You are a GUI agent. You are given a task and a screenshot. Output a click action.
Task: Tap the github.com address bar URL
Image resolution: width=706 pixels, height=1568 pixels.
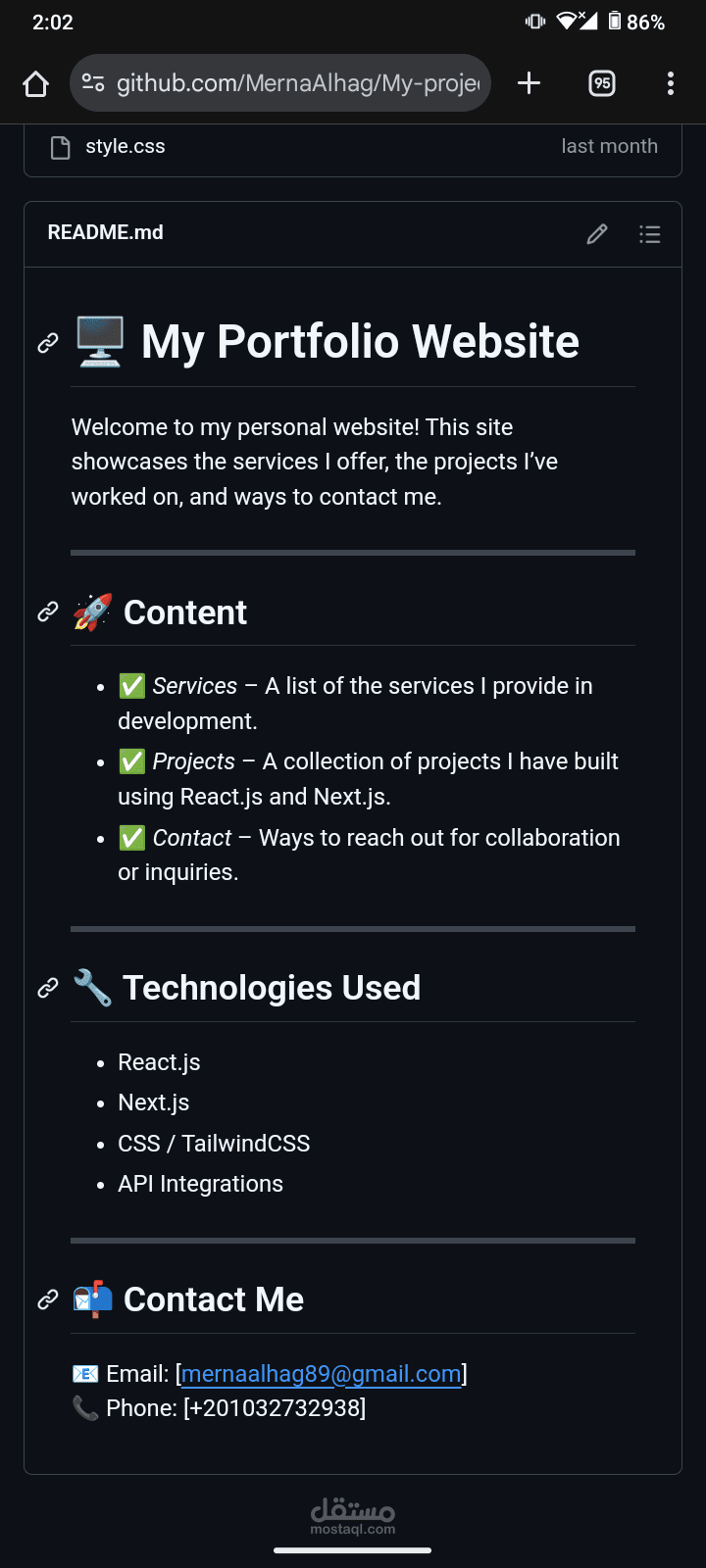point(298,83)
